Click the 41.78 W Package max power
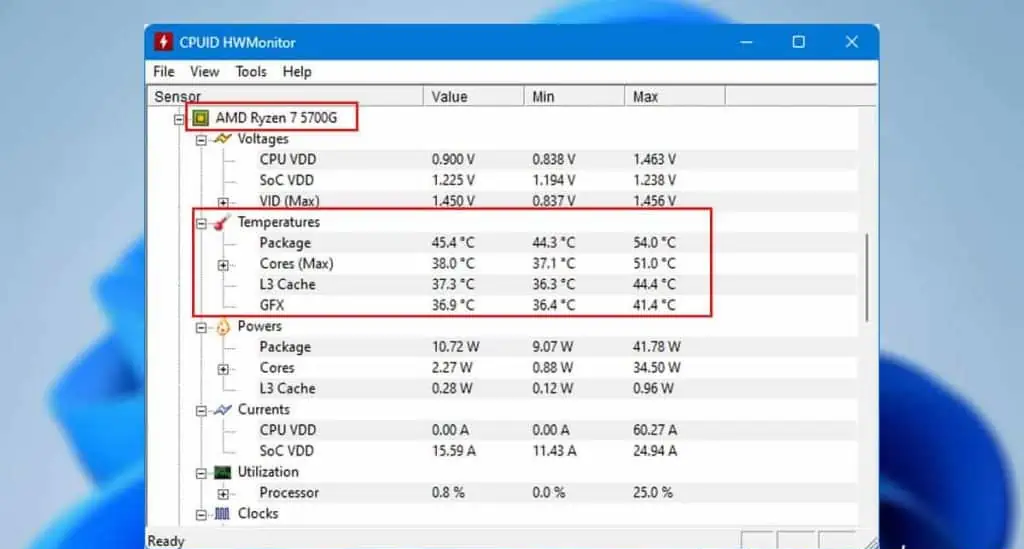The image size is (1024, 549). (x=656, y=347)
